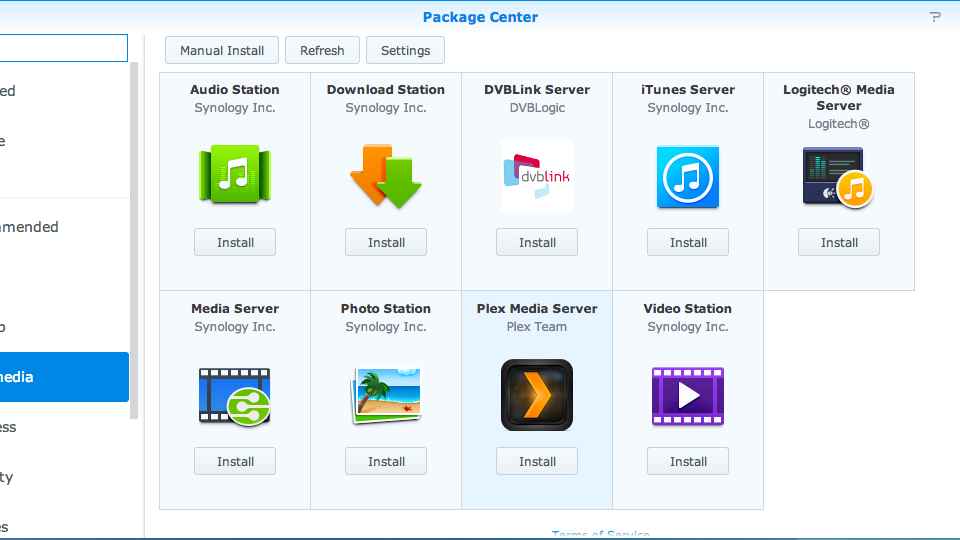Install Audio Station package
Screen dimensions: 960x540
(x=235, y=242)
